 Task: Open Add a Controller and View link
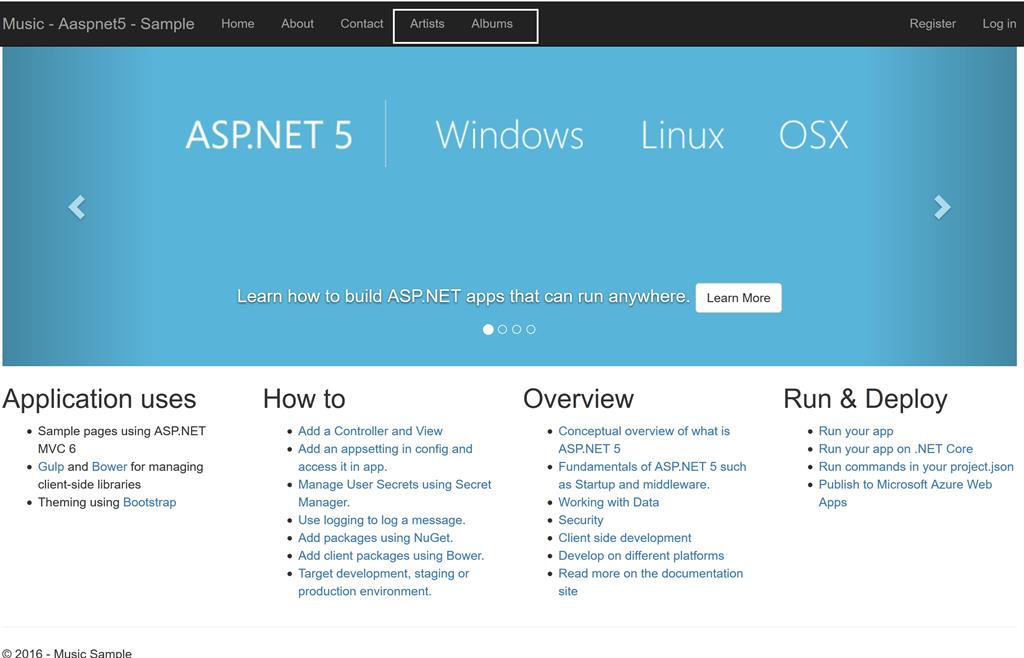(x=370, y=431)
